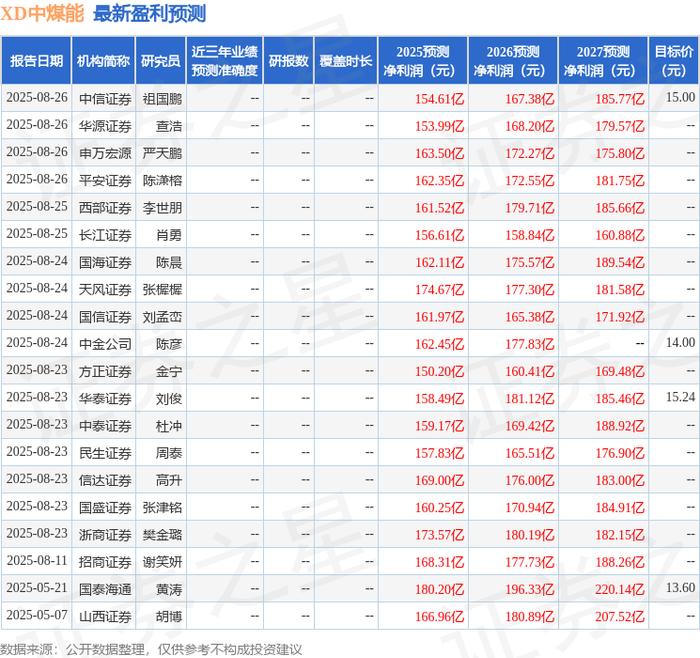Image resolution: width=700 pixels, height=658 pixels.
Task: Click the 175.80亿 profit value
Action: 620,153
